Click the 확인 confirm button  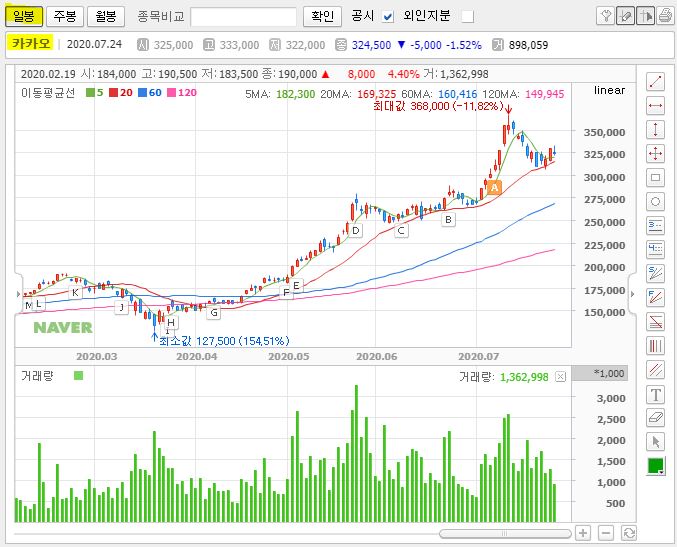(x=322, y=16)
